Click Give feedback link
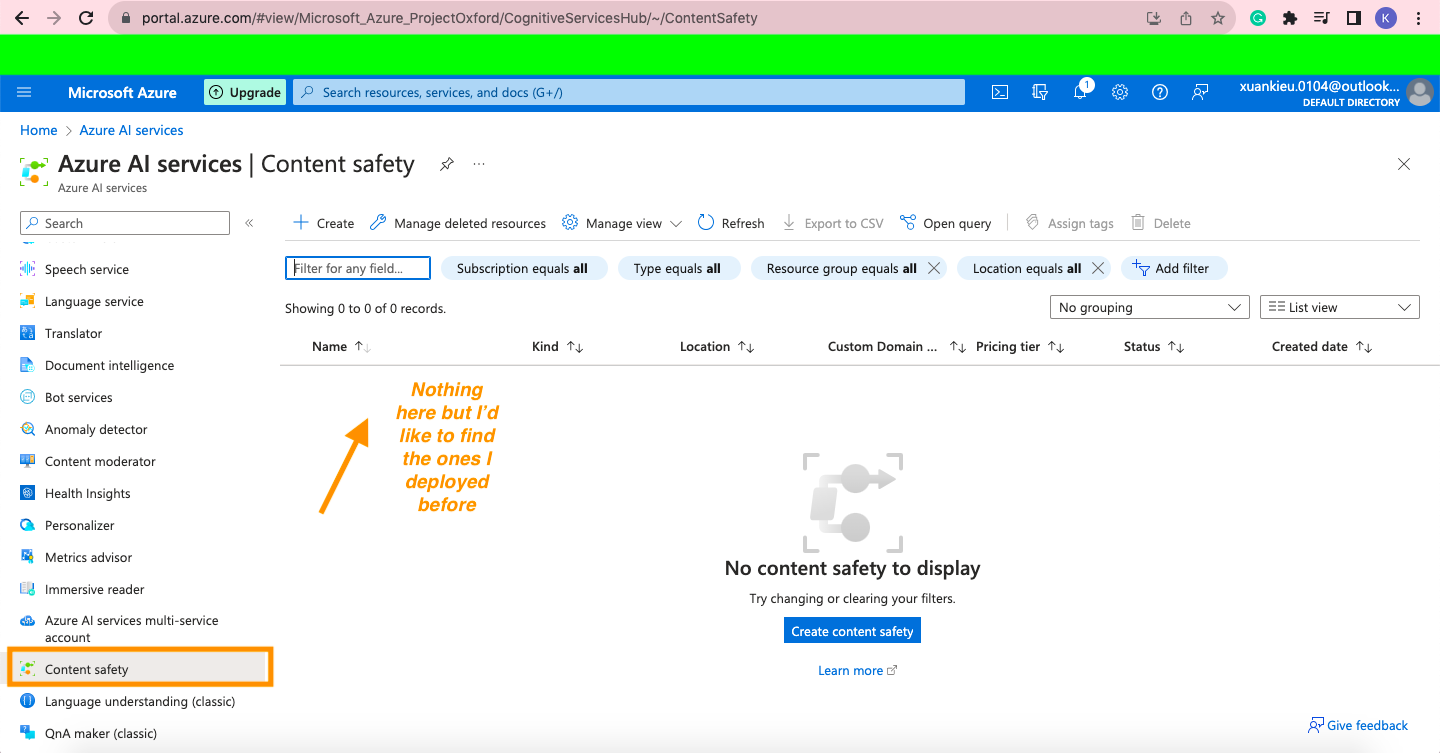Image resolution: width=1440 pixels, height=753 pixels. 1358,725
